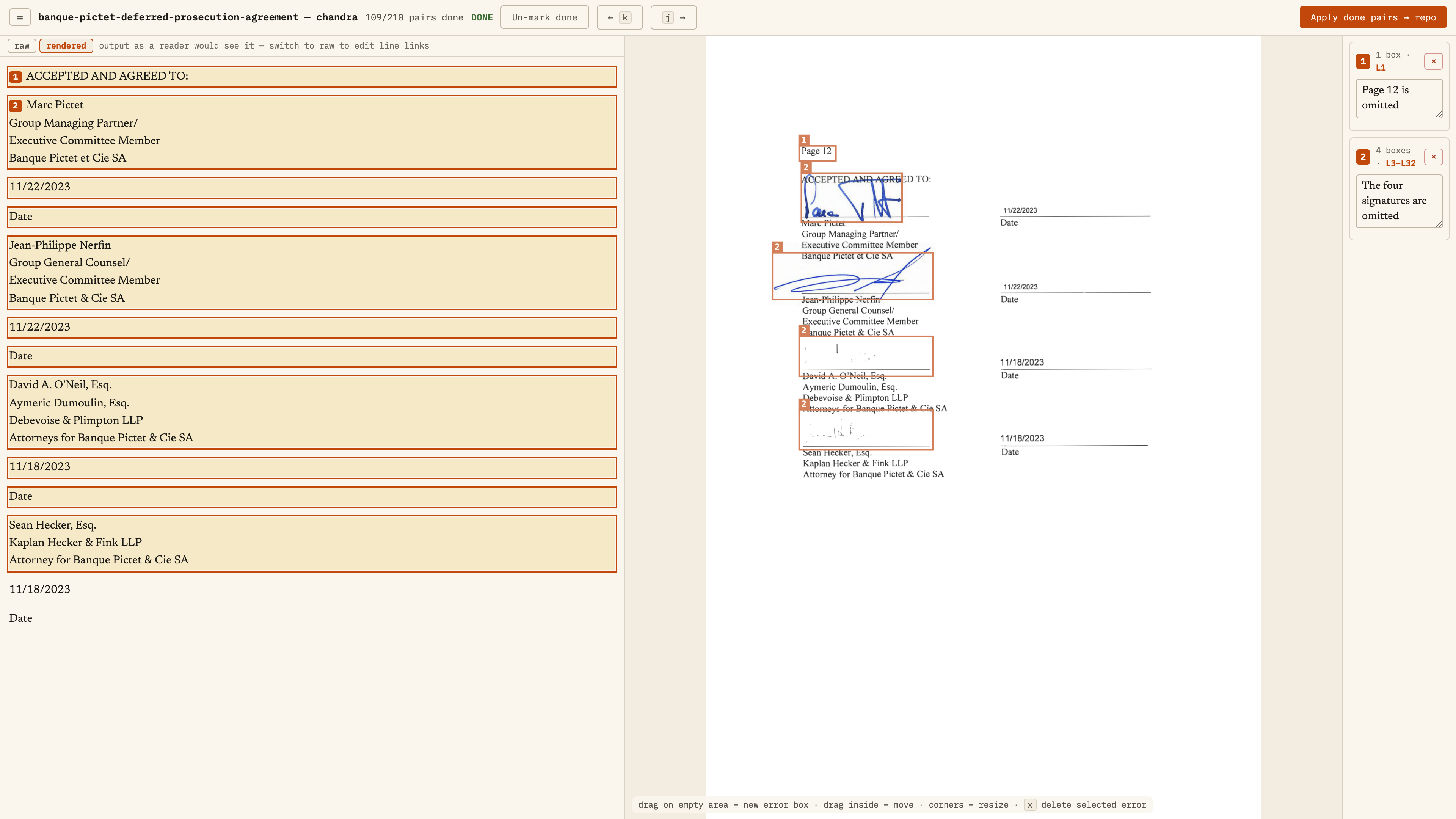Image resolution: width=1456 pixels, height=819 pixels.
Task: Select the Marc Pictet signature box
Action: [x=852, y=197]
